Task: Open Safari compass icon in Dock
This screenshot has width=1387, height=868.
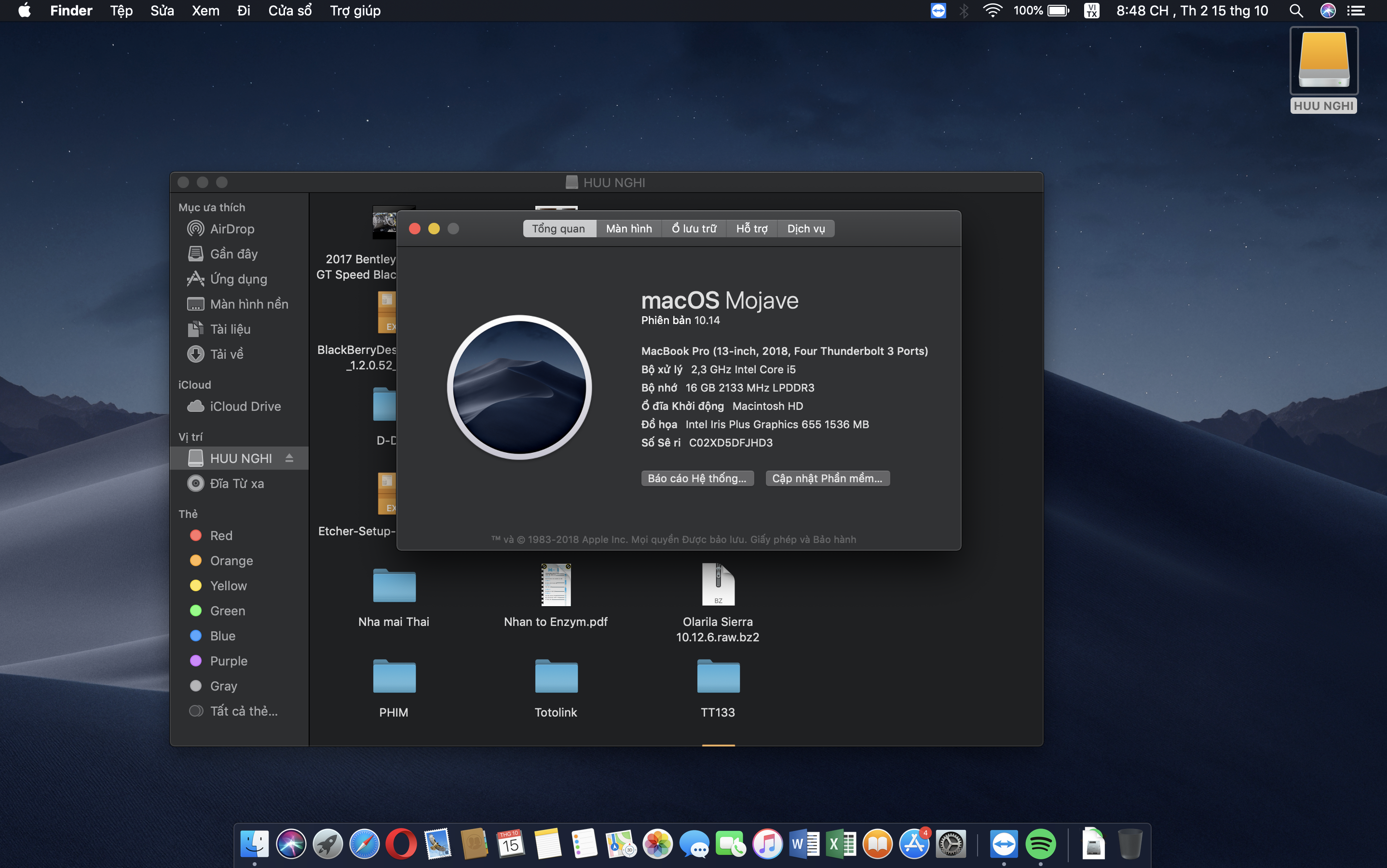Action: [365, 844]
